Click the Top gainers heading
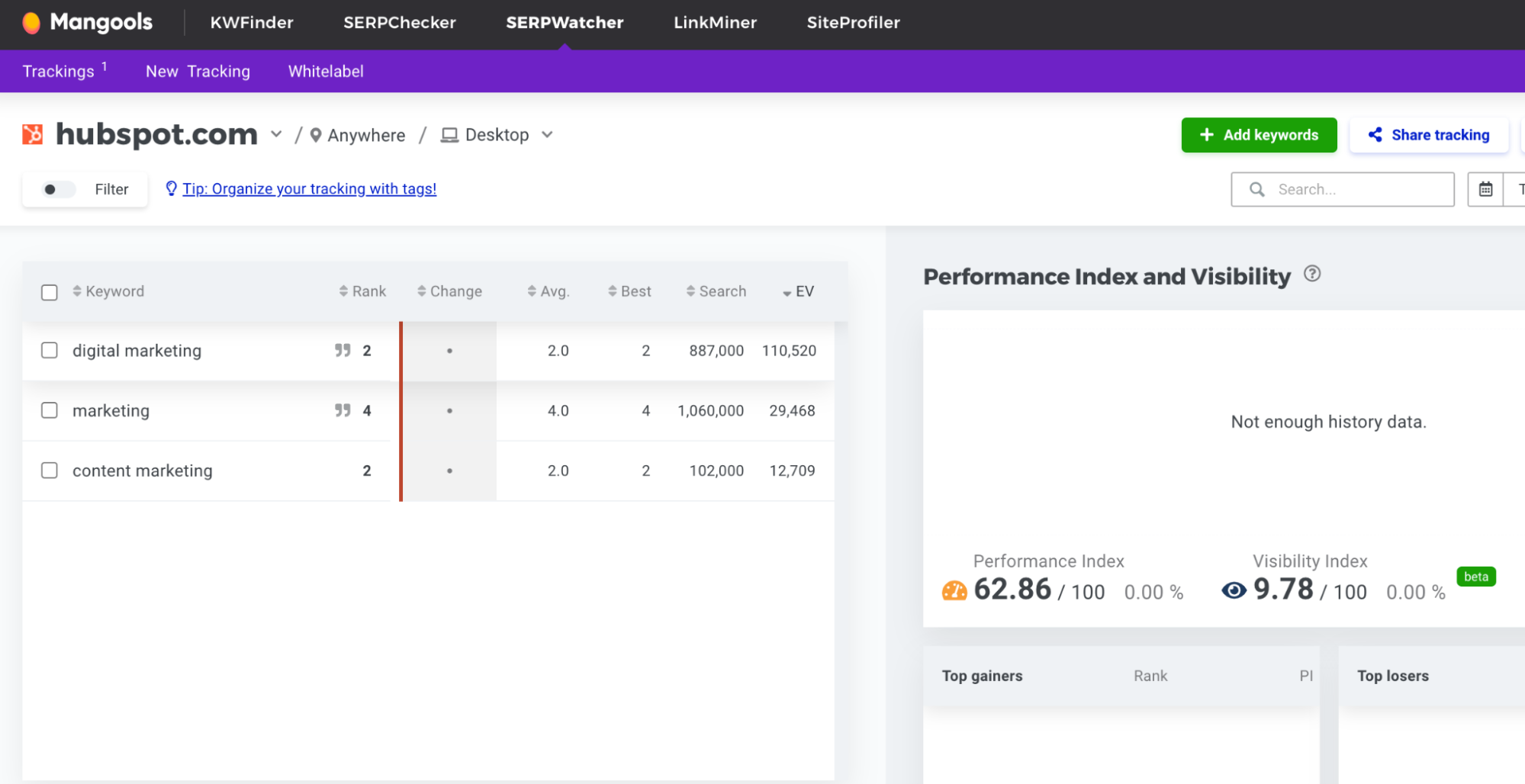This screenshot has width=1525, height=784. [x=982, y=676]
